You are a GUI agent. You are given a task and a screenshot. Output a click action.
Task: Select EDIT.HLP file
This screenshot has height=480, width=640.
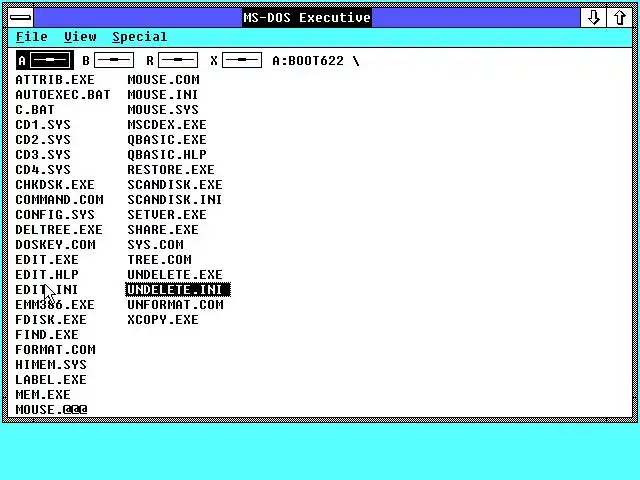[47, 275]
